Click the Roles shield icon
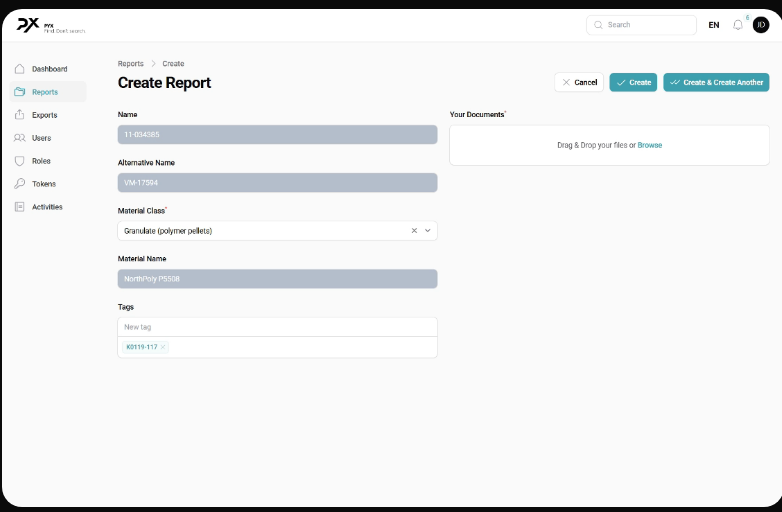 tap(19, 161)
